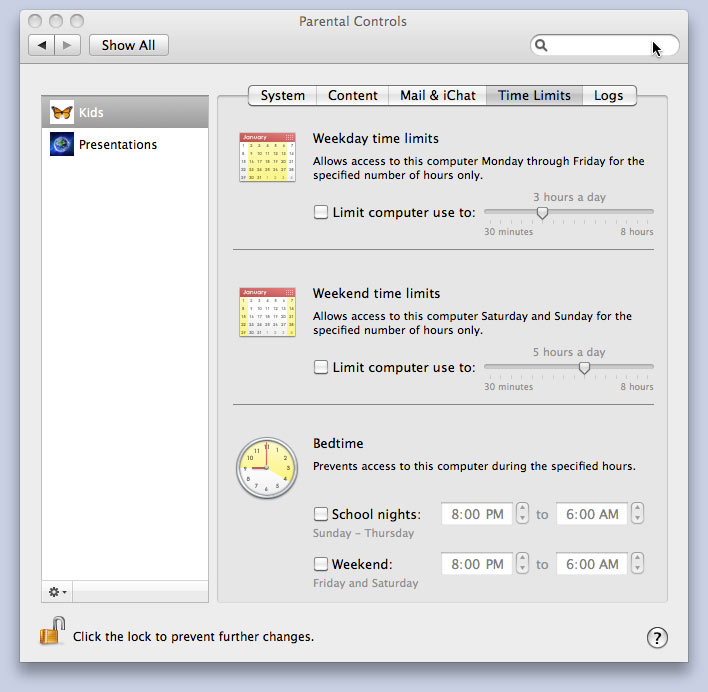Click the Bedtime clock icon

(x=267, y=468)
